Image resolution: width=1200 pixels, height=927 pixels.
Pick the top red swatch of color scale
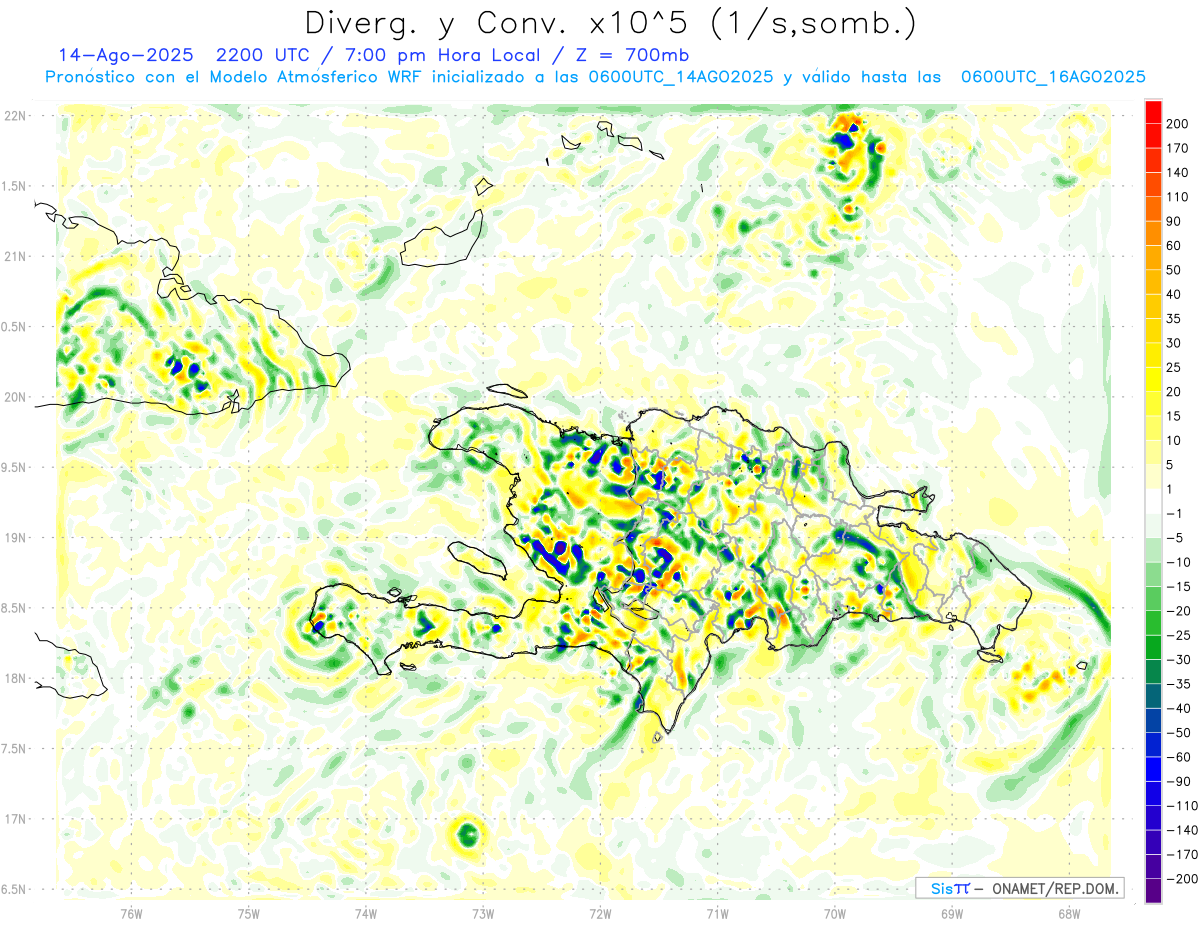pyautogui.click(x=1154, y=110)
